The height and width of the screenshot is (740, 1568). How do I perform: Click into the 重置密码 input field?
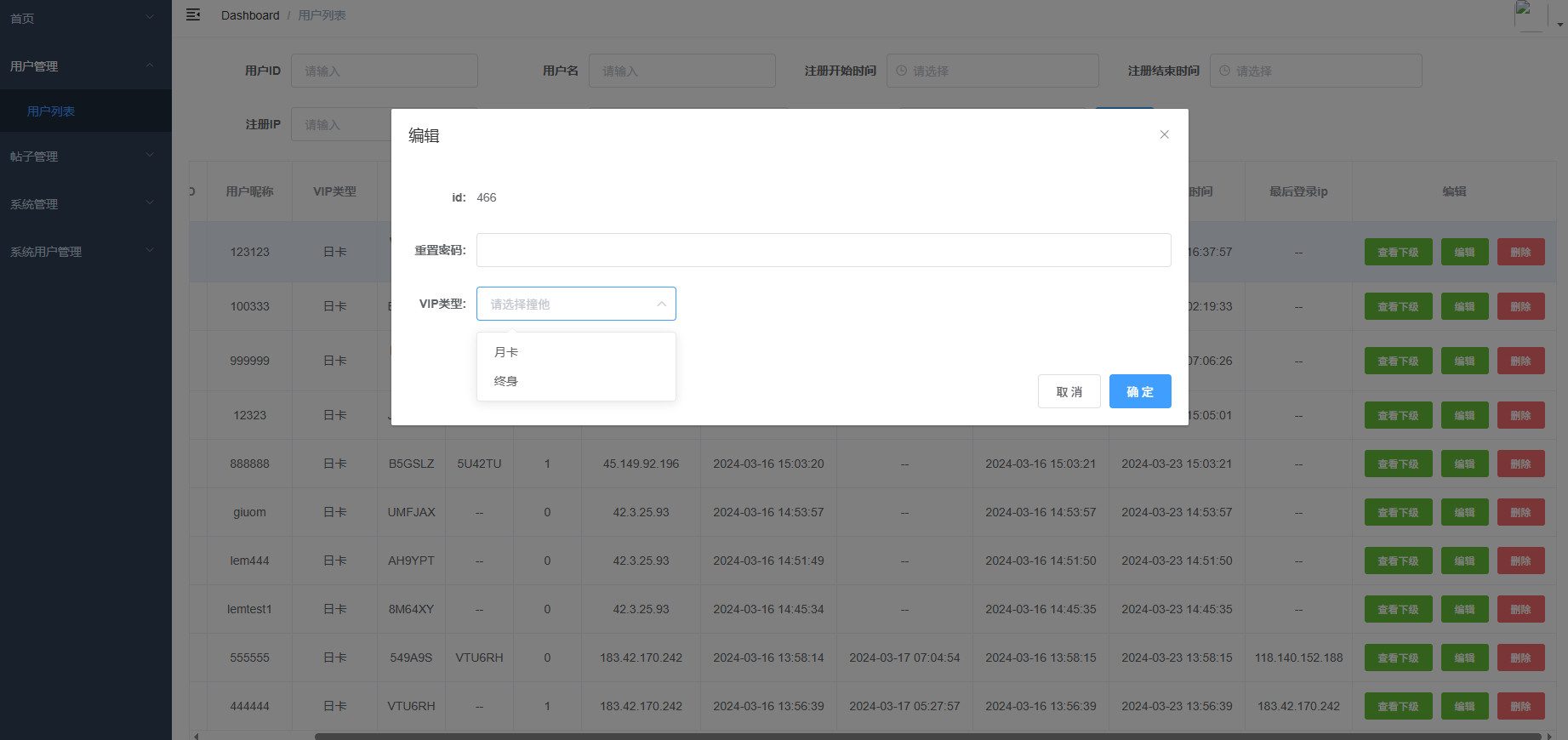pos(823,250)
